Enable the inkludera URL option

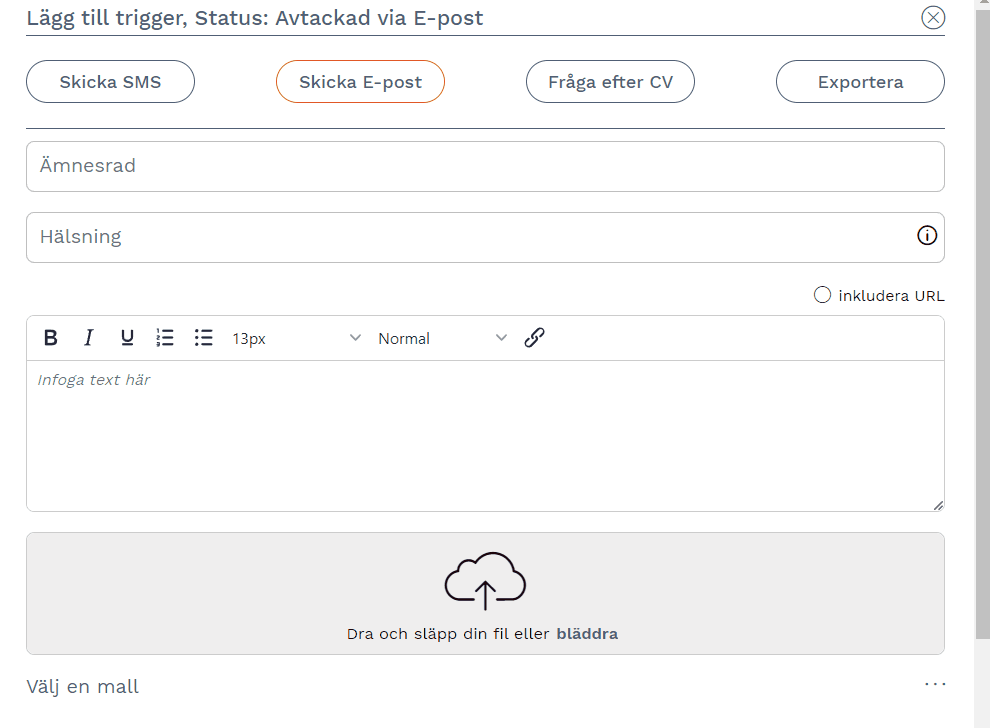(822, 295)
